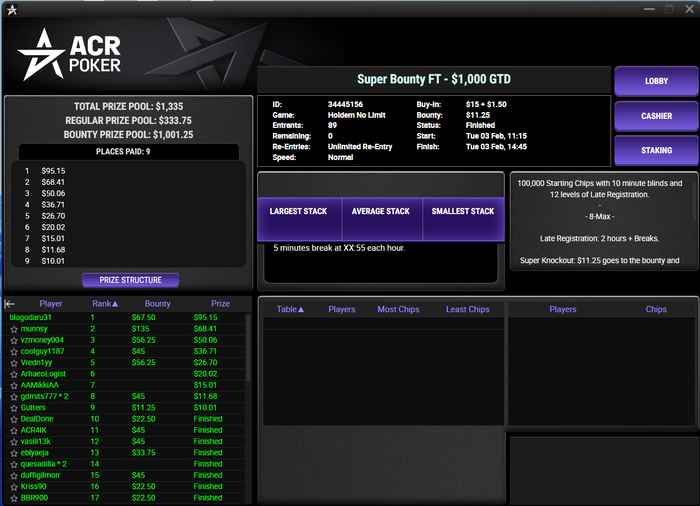Click ninth place payout $10.01 row
700x506 pixels.
point(129,261)
